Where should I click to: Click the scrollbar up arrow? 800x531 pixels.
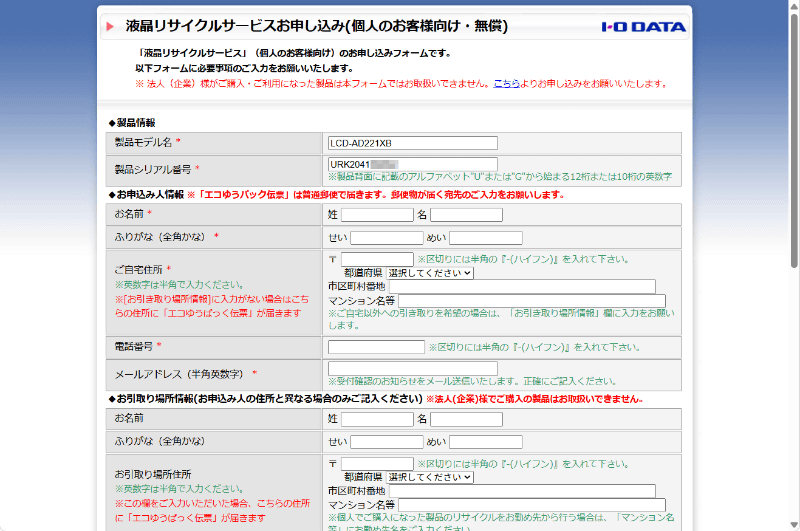[x=794, y=5]
